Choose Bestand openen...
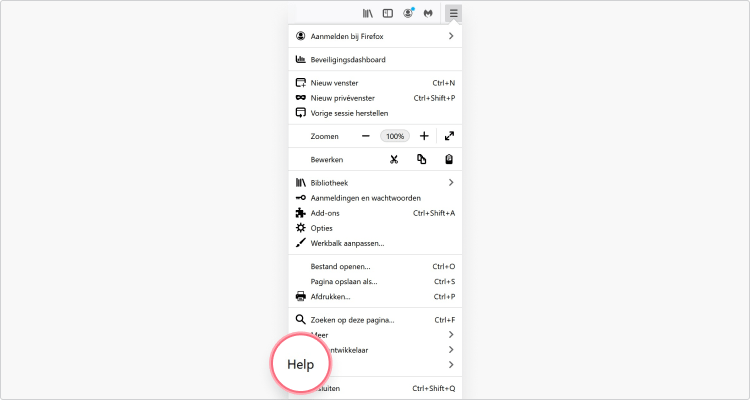This screenshot has width=750, height=400. pyautogui.click(x=375, y=267)
